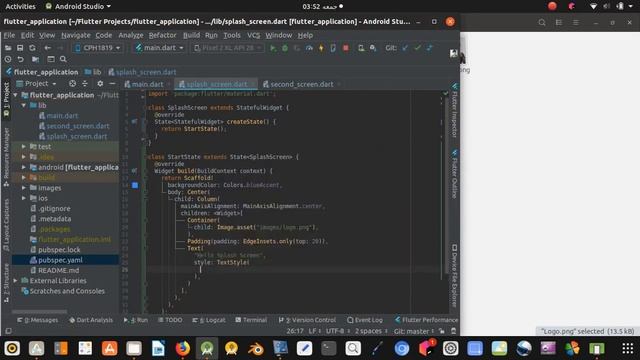Open the Dart Analysis tool window
Screen dimensions: 640x360
[x=91, y=320]
